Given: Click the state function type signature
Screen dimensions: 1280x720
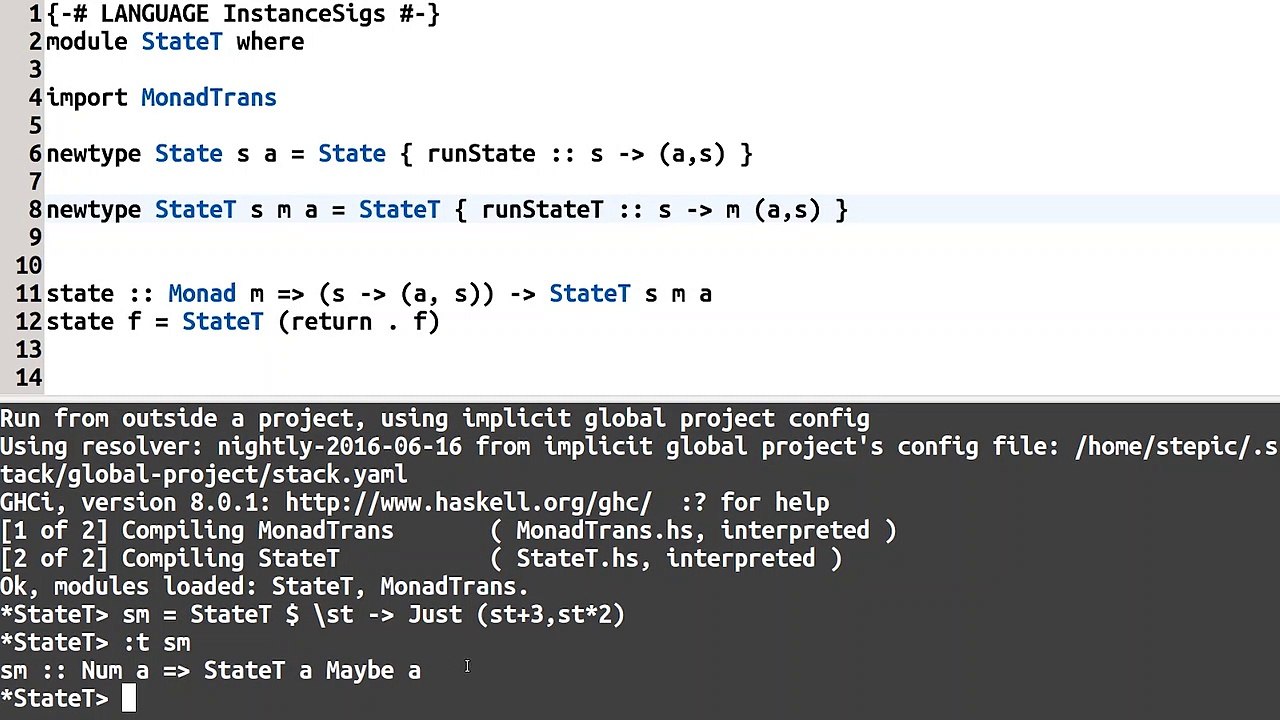Looking at the screenshot, I should tap(379, 294).
